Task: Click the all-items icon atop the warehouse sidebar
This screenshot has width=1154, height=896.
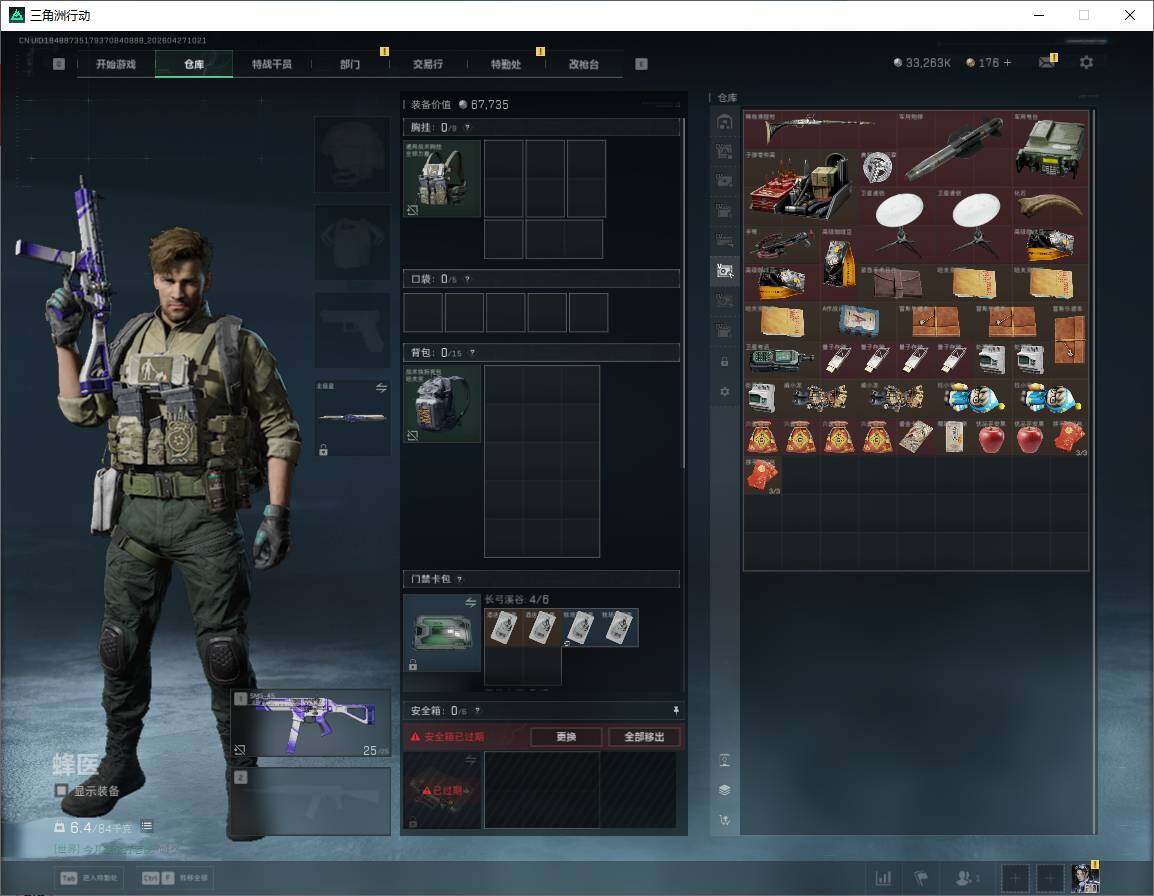Action: click(725, 122)
